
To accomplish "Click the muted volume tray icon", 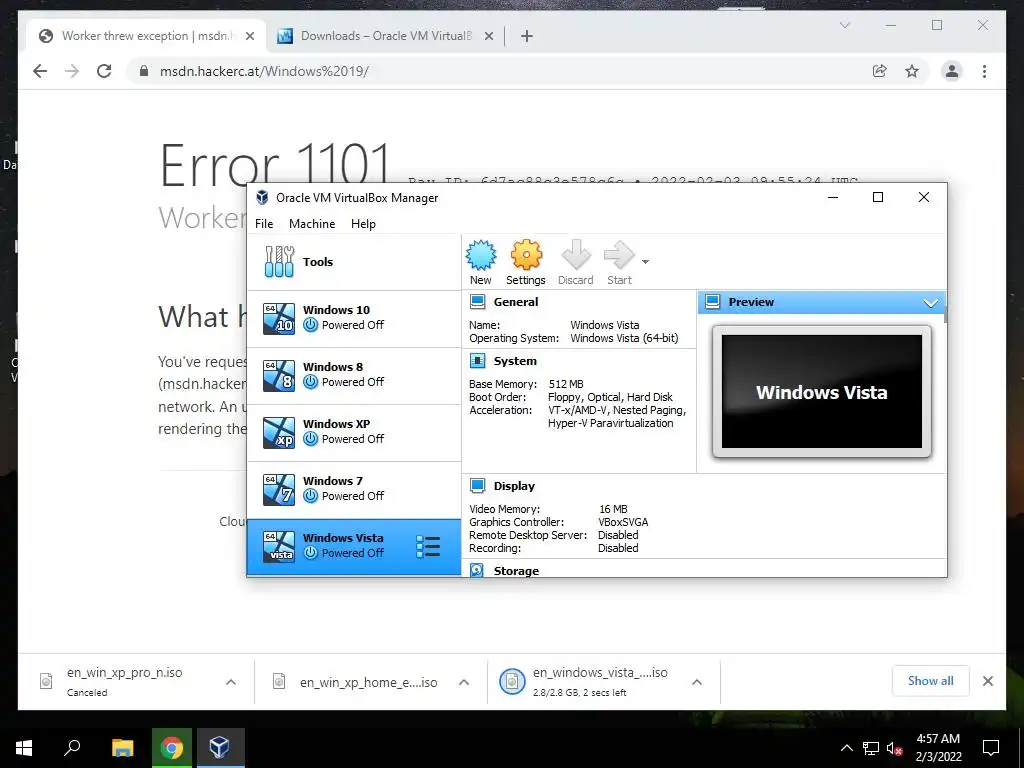I will (895, 748).
